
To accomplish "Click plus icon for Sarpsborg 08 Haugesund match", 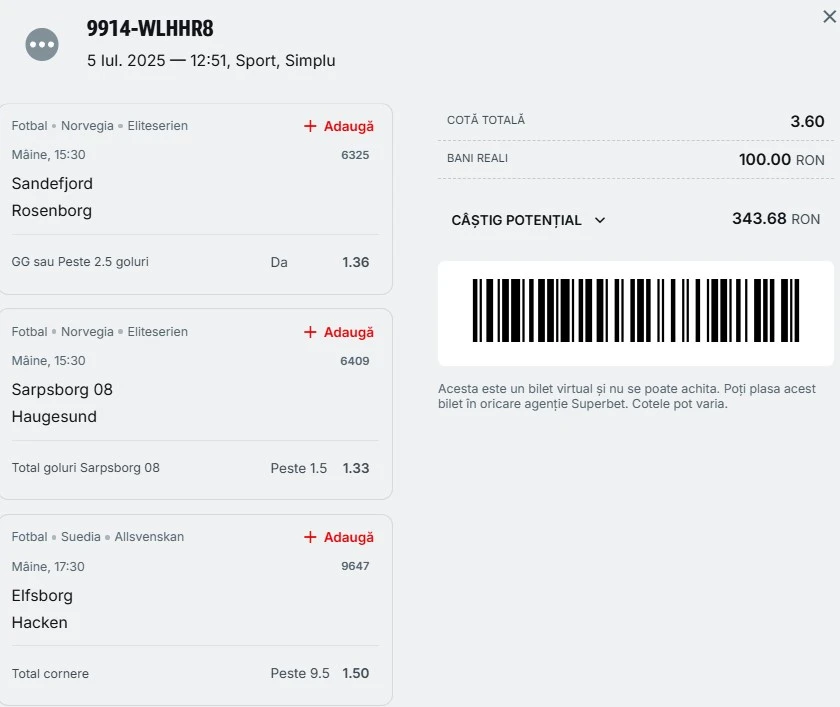I will point(310,332).
